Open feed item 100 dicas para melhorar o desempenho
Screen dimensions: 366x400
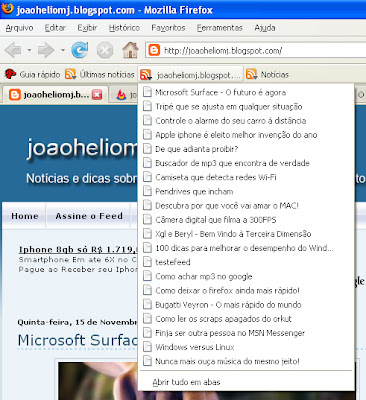(x=245, y=248)
